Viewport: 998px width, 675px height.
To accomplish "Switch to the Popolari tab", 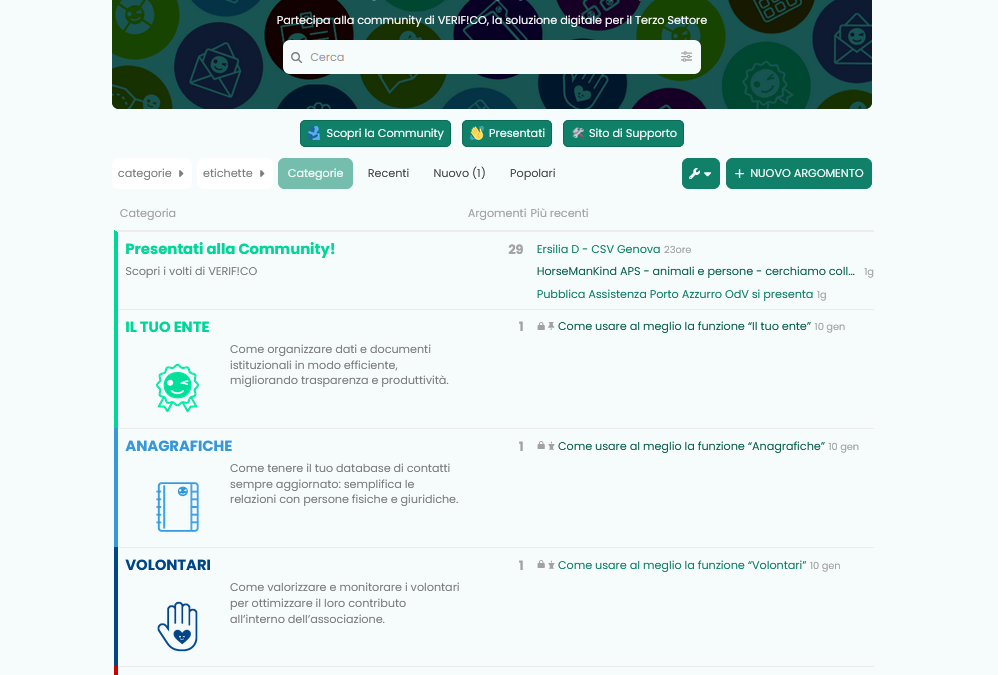I will [x=533, y=174].
